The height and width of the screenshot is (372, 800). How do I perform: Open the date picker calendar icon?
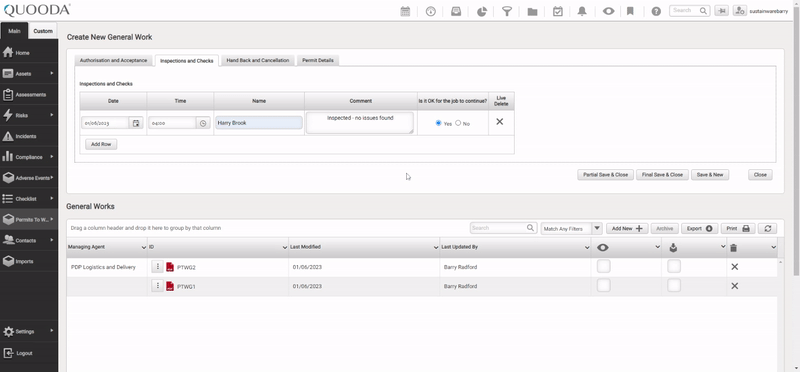point(136,123)
